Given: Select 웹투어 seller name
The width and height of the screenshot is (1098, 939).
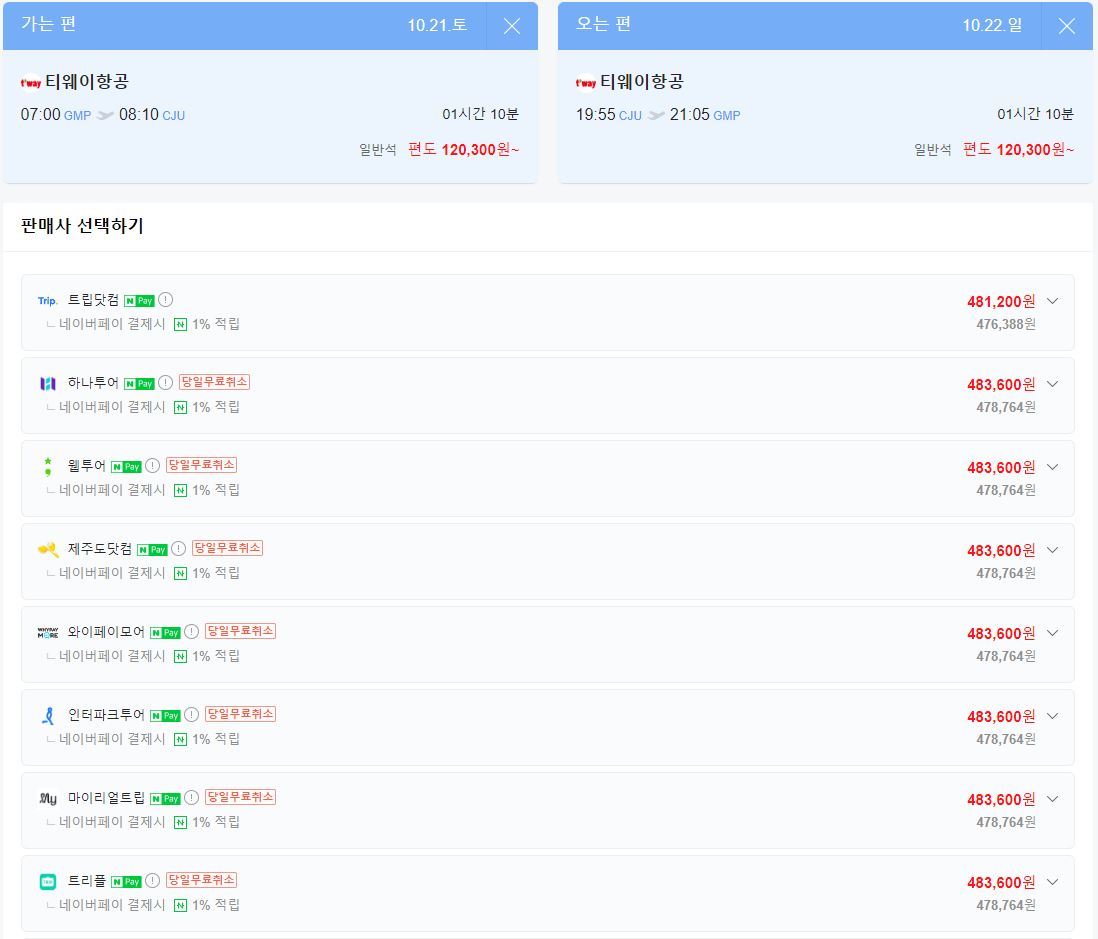Looking at the screenshot, I should coord(87,466).
